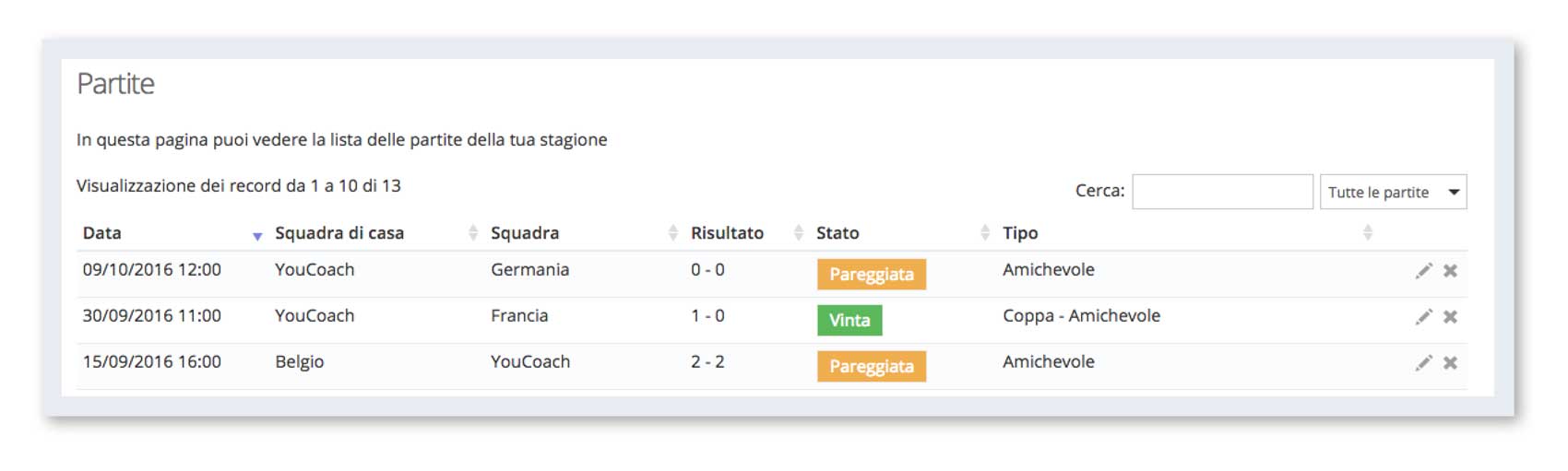Edit the Francia match with pencil icon

coord(1424,316)
